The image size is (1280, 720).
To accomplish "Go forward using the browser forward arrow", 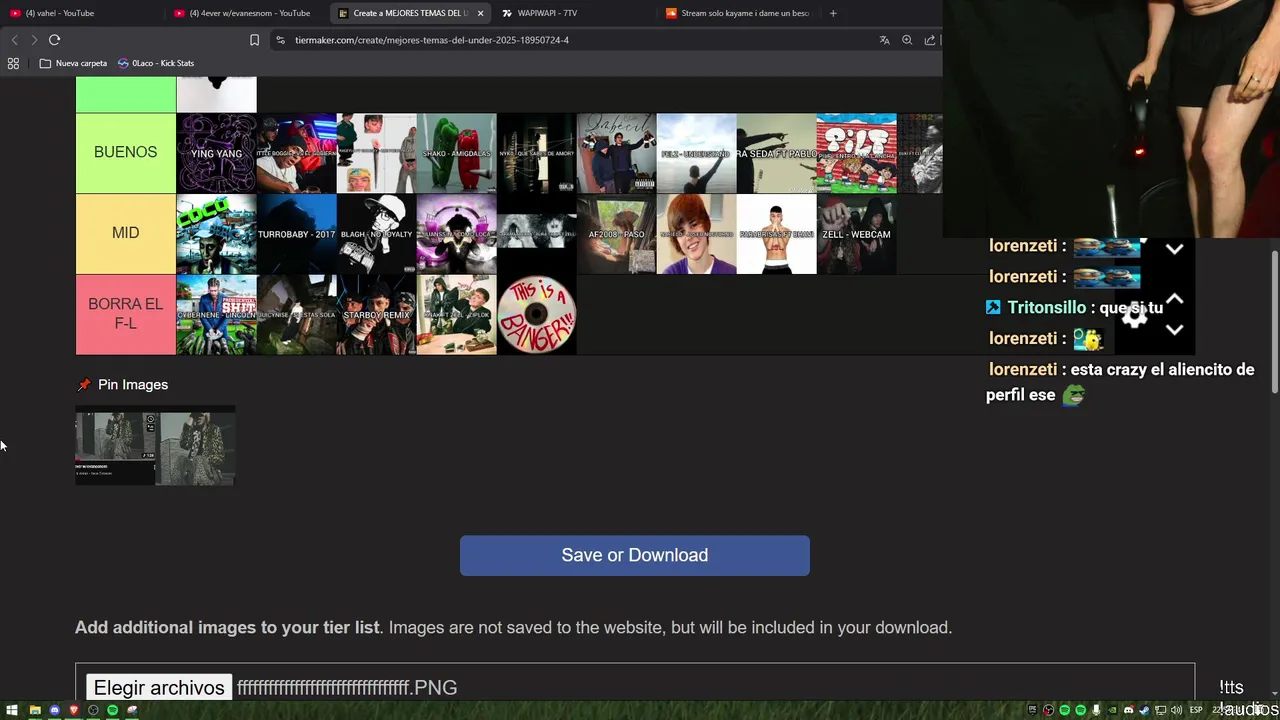I will pyautogui.click(x=34, y=40).
